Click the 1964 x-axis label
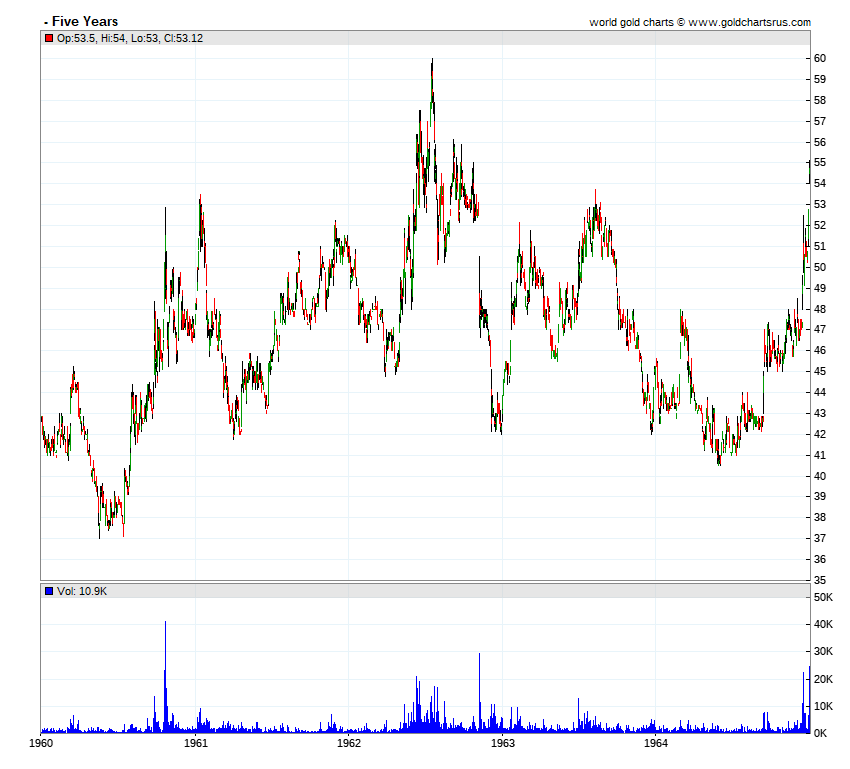The image size is (850, 769). (x=655, y=742)
